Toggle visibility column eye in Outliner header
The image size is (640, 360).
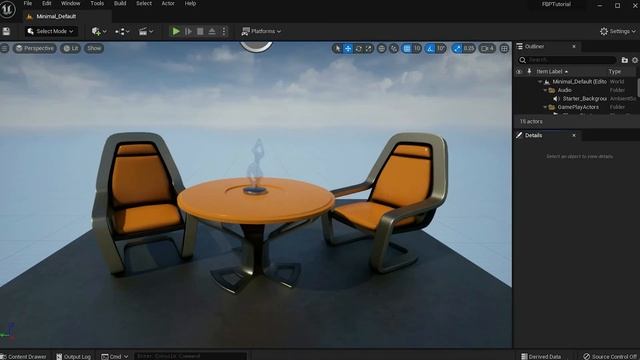[x=519, y=72]
